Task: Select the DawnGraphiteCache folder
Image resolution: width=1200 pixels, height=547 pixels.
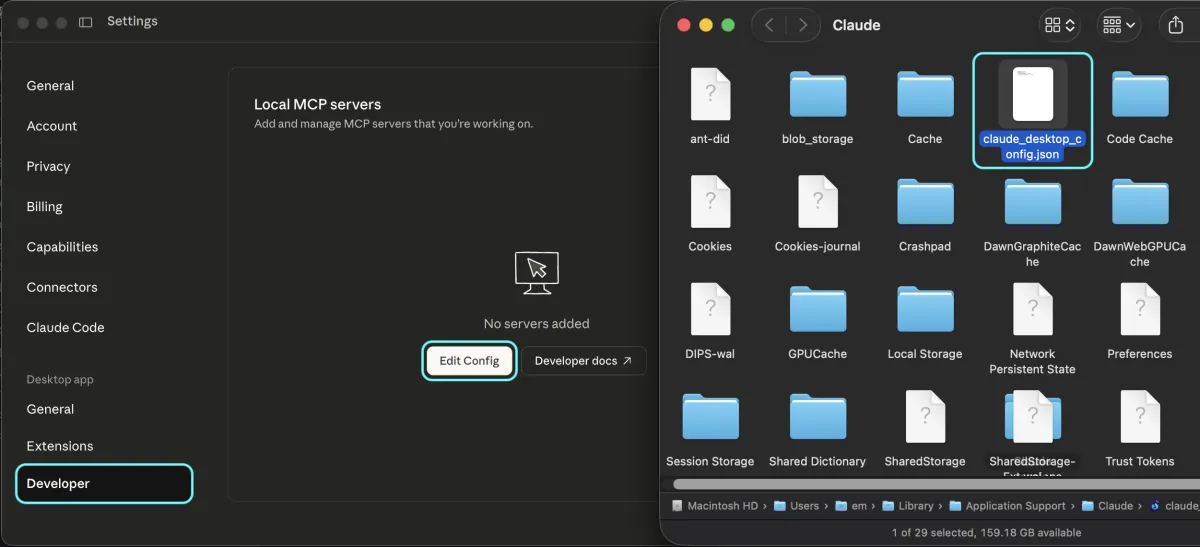Action: tap(1033, 221)
